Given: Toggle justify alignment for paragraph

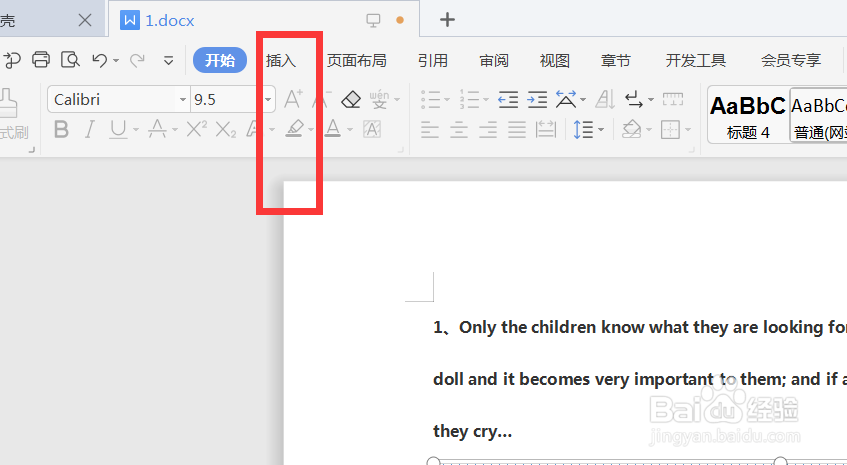Looking at the screenshot, I should 517,130.
